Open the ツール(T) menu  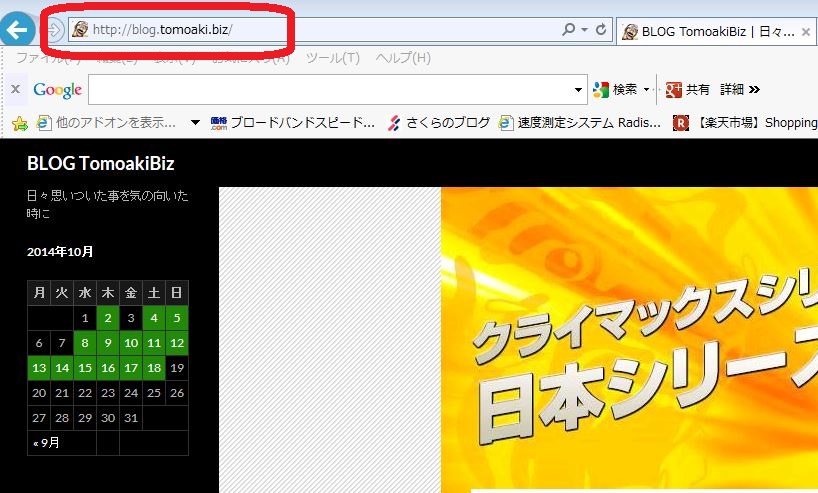tap(332, 58)
